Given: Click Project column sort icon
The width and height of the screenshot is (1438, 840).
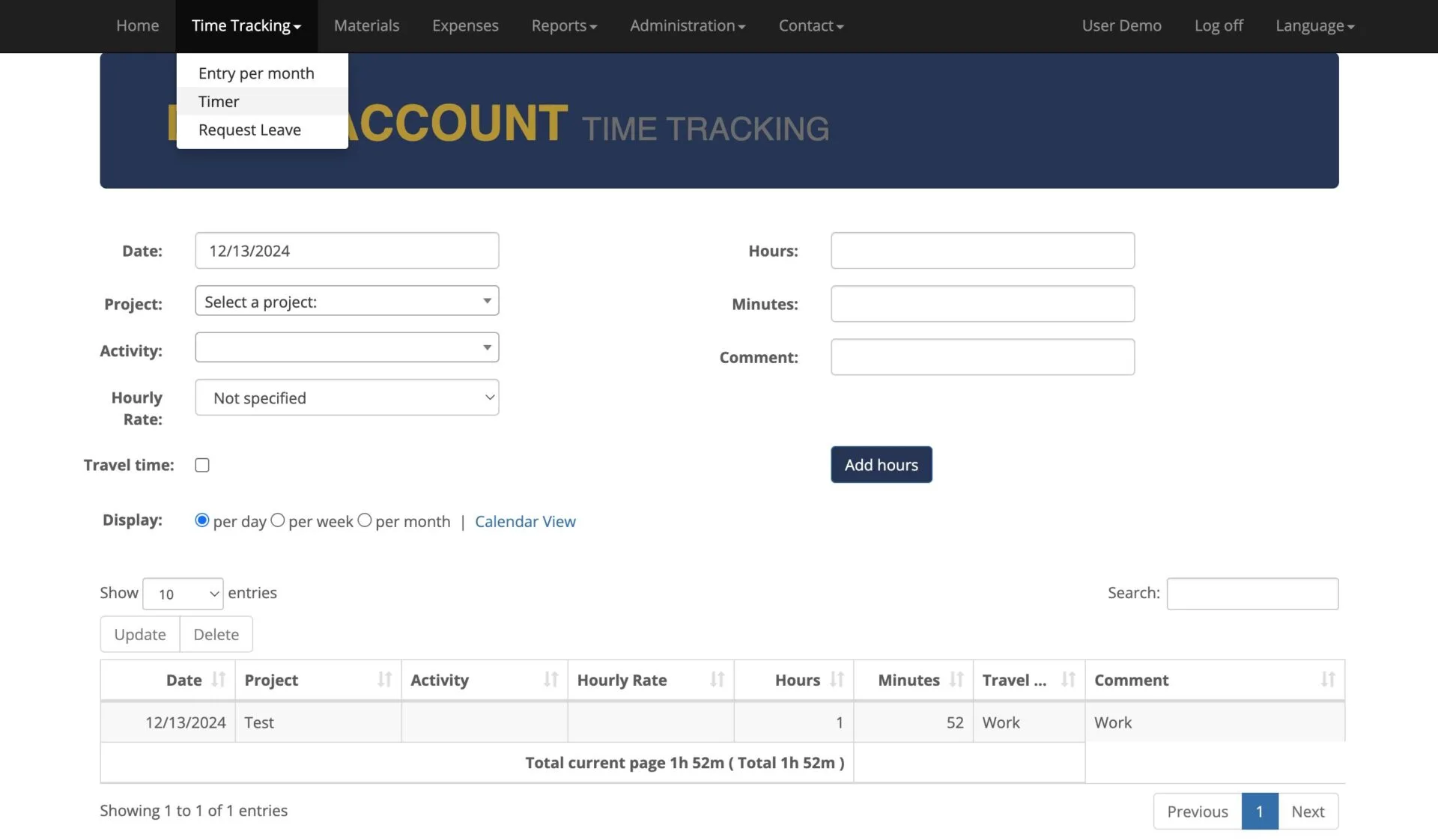Looking at the screenshot, I should [x=384, y=679].
